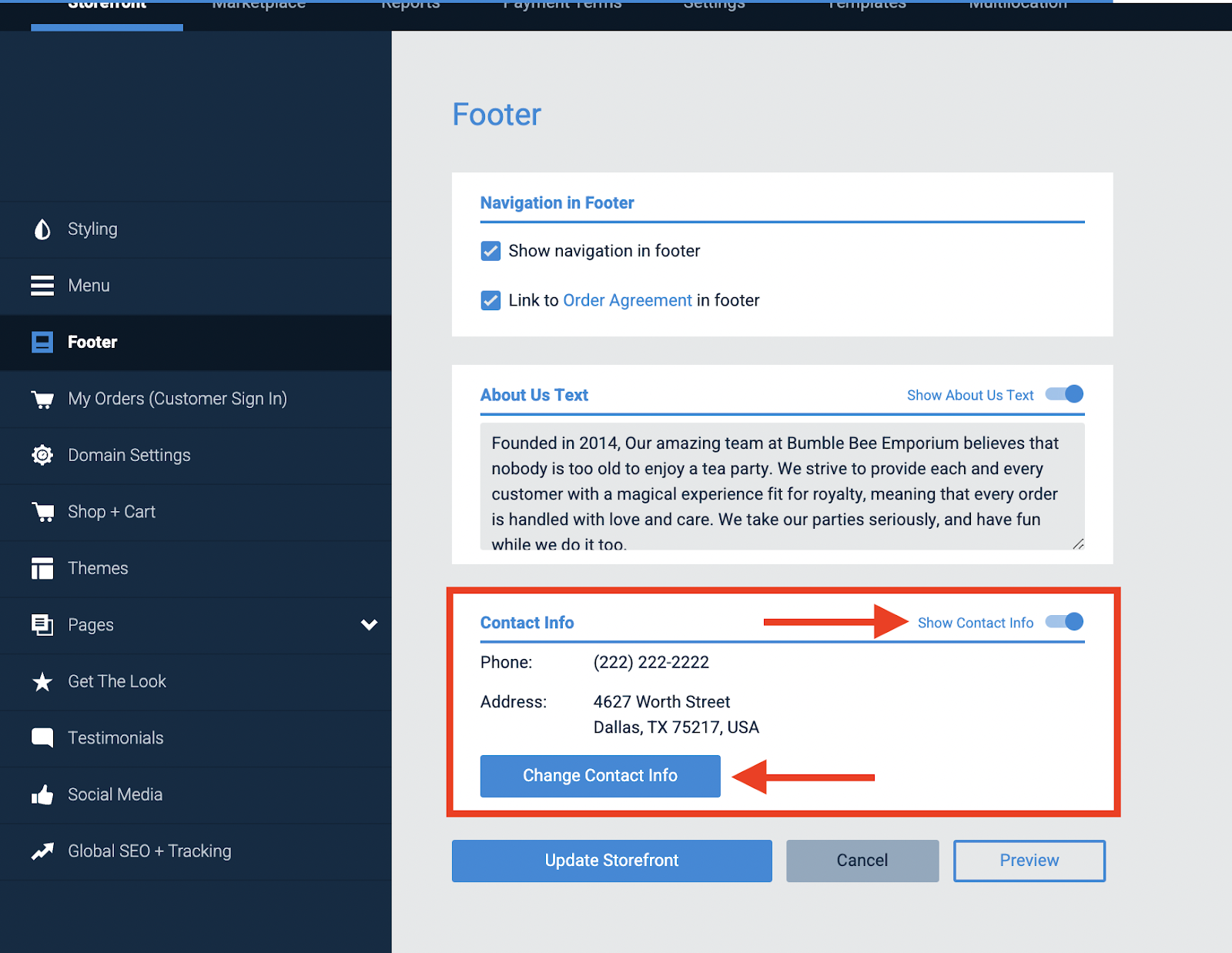Select the Styling droplet icon
Viewport: 1232px width, 953px height.
[42, 229]
